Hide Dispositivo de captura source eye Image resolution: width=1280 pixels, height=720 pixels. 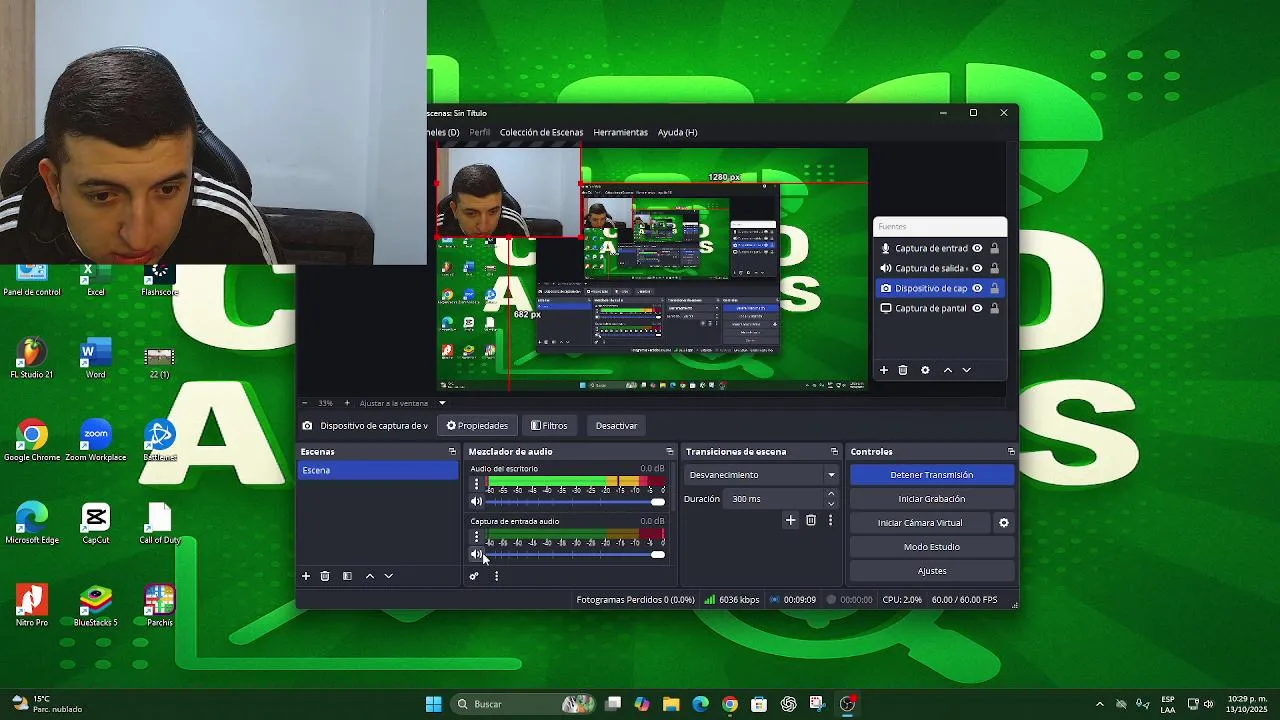pyautogui.click(x=977, y=288)
